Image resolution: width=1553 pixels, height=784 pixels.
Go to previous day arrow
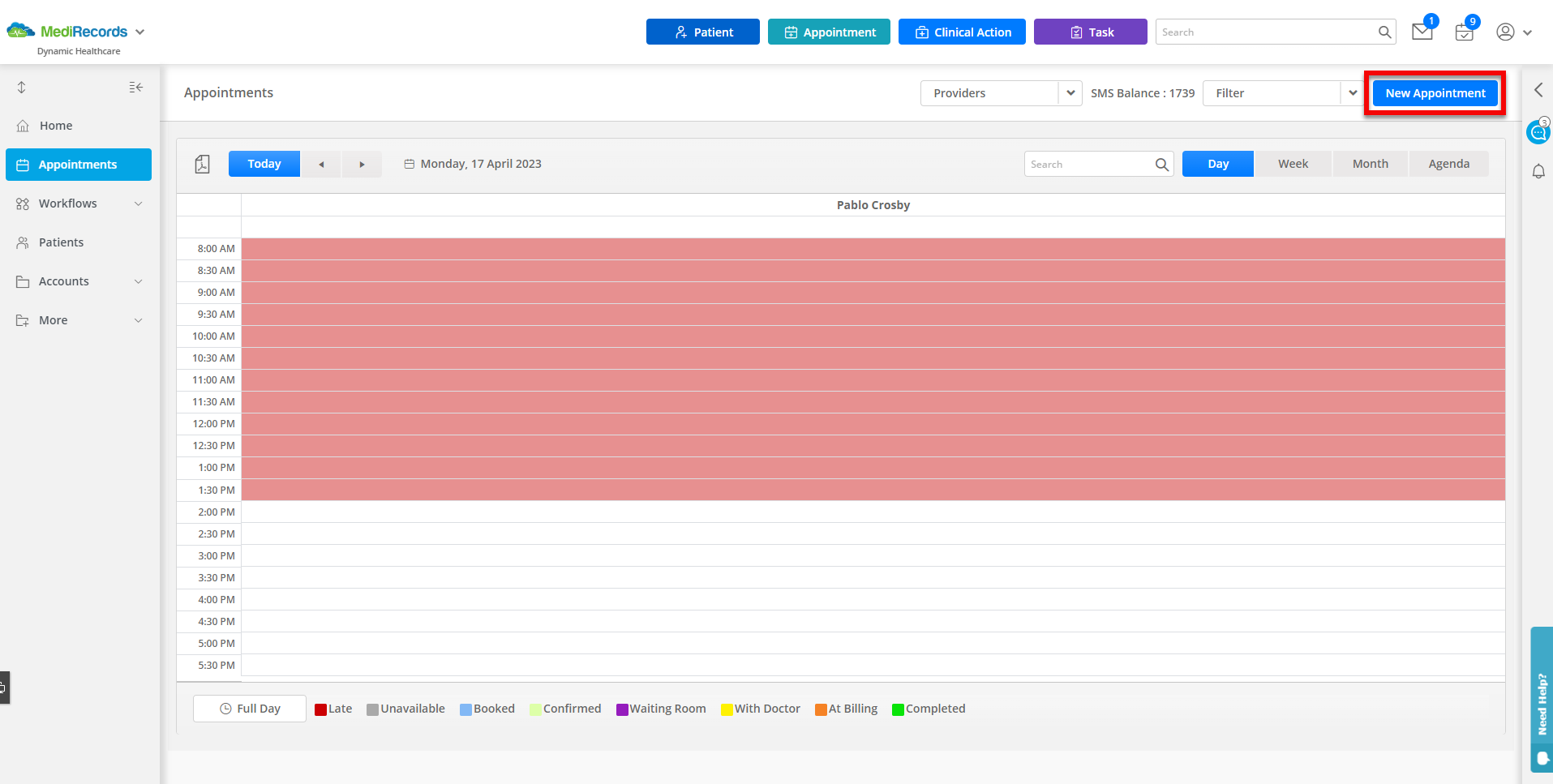[322, 164]
